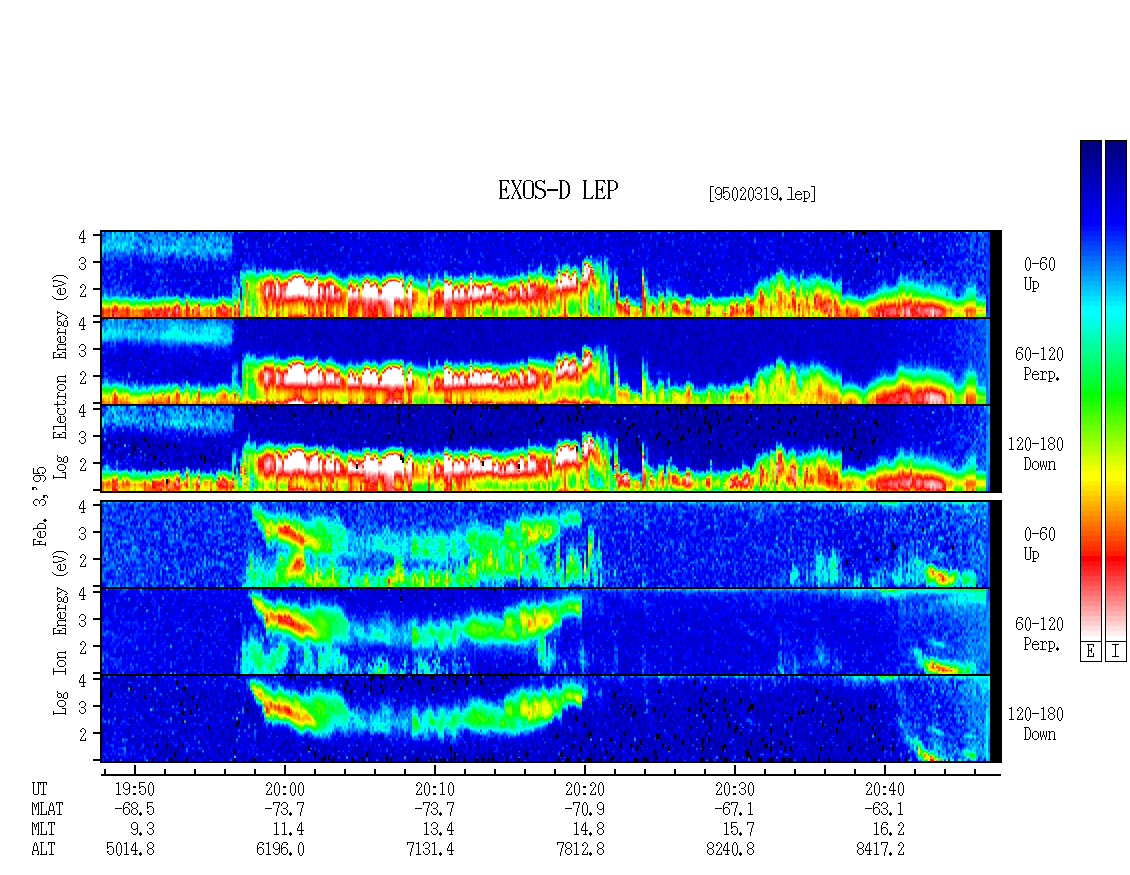Image resolution: width=1130 pixels, height=875 pixels.
Task: Click the MLAT value -63.1
Action: (x=884, y=809)
